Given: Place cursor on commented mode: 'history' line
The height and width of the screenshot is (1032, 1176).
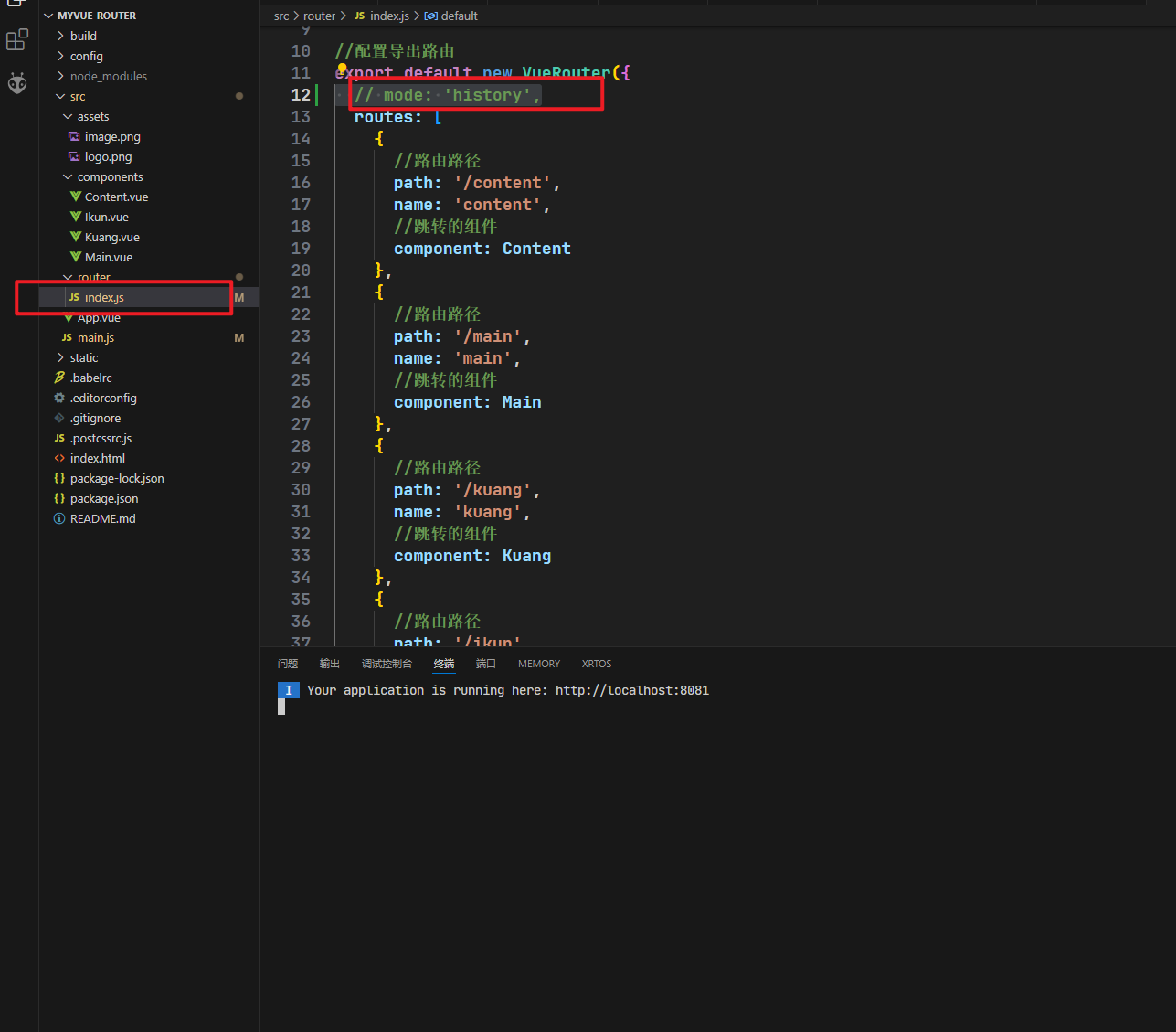Looking at the screenshot, I should click(448, 95).
